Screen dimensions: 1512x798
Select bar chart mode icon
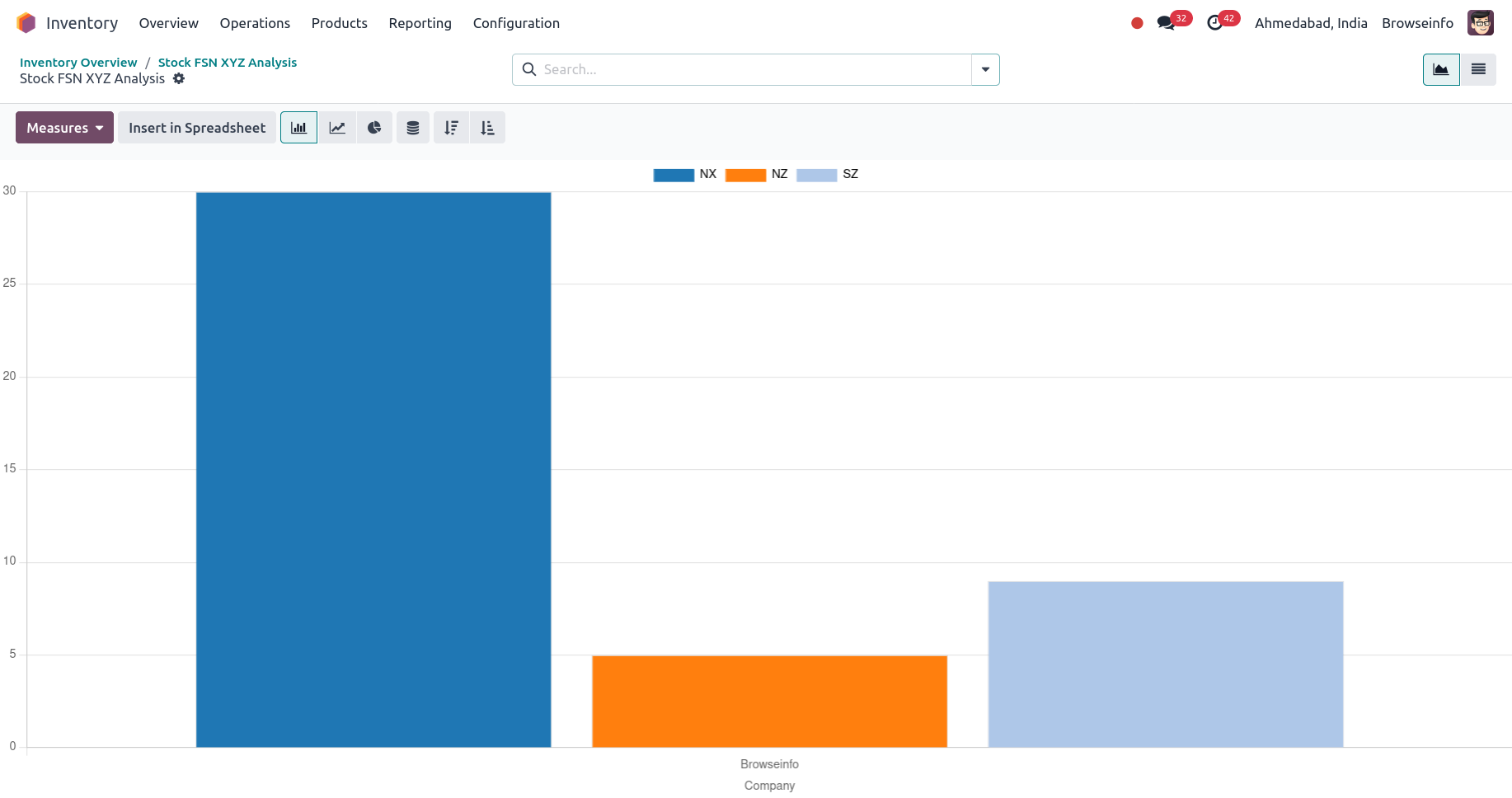[x=298, y=128]
